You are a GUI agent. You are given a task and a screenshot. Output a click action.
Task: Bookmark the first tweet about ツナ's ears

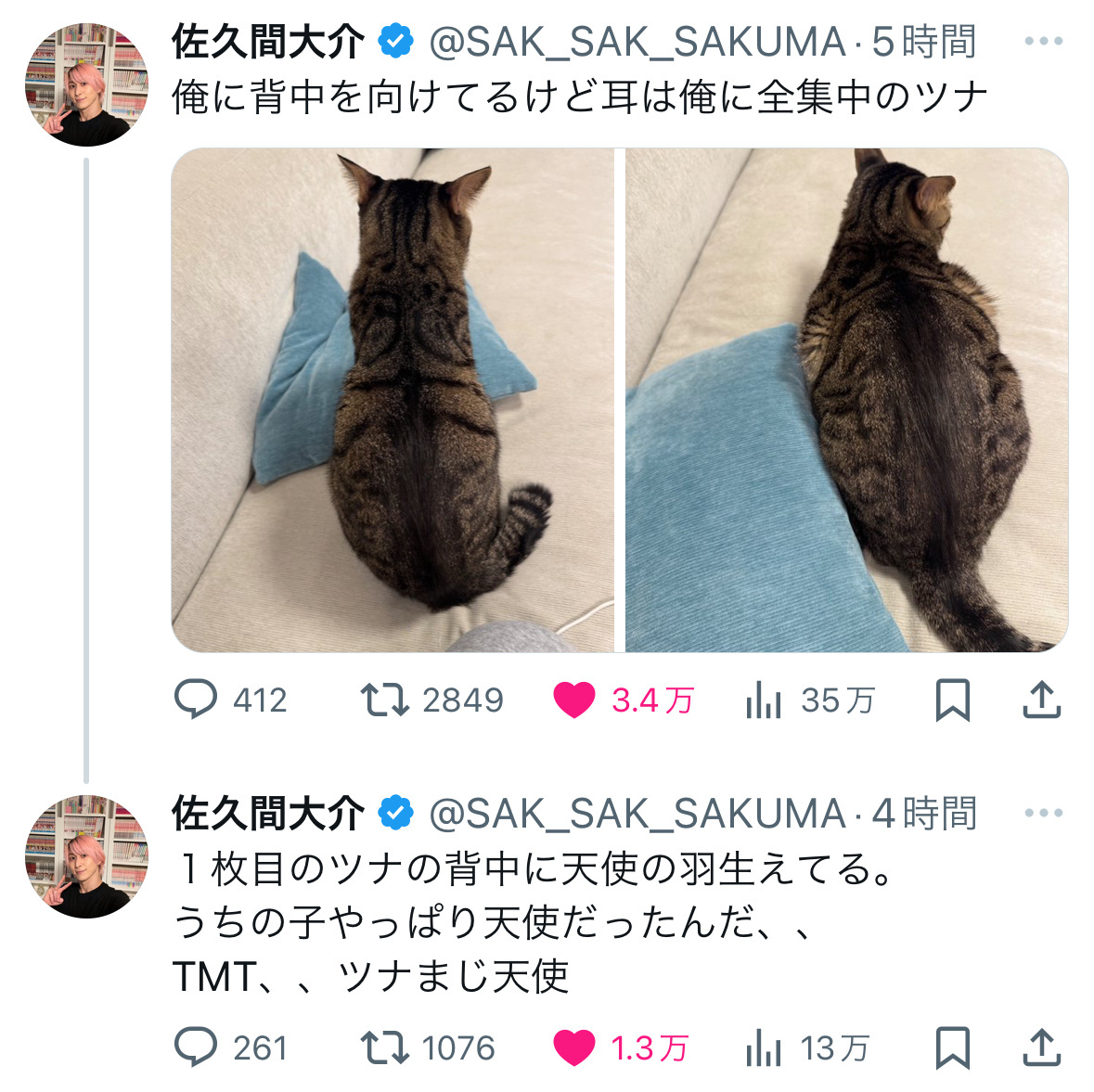point(952,700)
